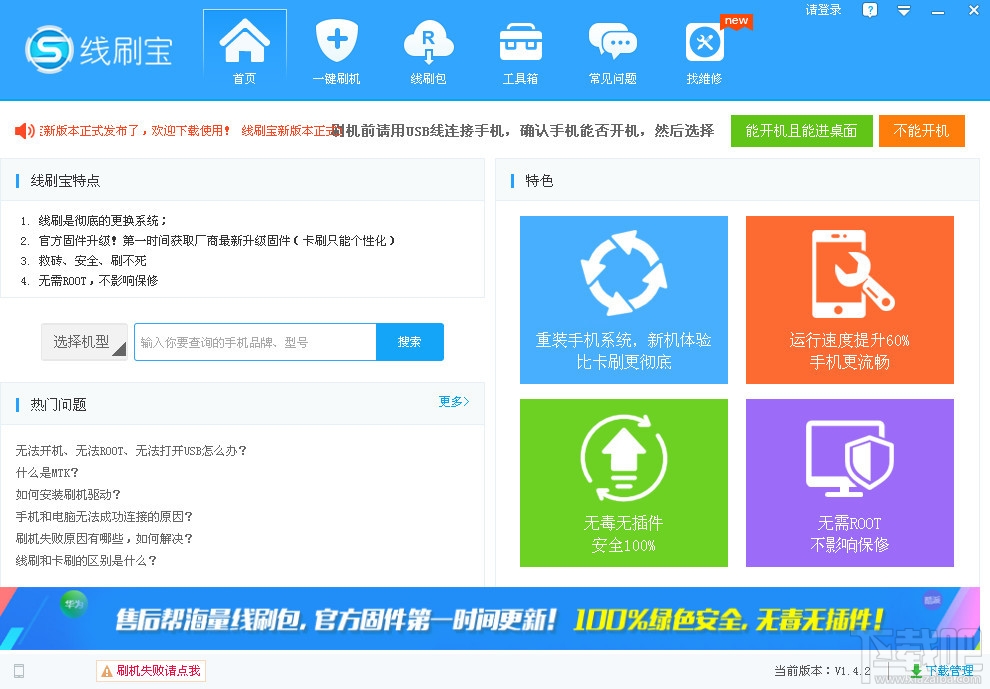Click the green 无毒无插件 upload tile
The width and height of the screenshot is (990, 689).
coord(624,482)
